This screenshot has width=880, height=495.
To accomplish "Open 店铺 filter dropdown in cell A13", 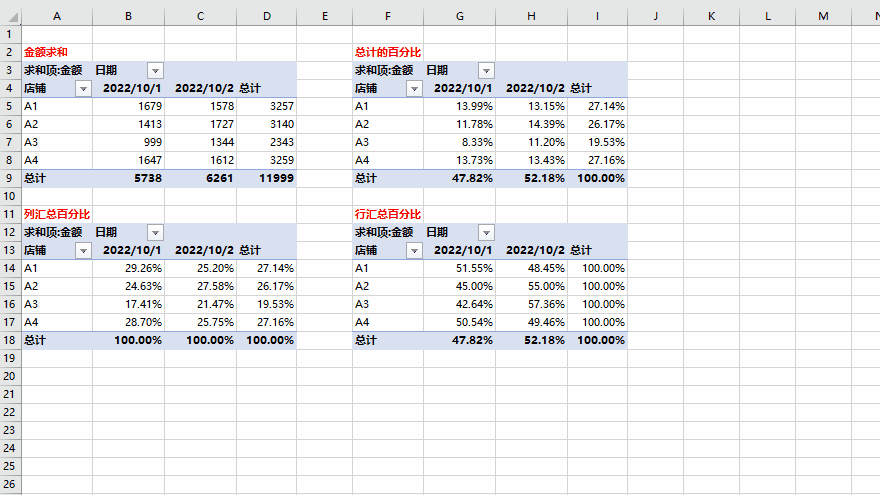I will (x=83, y=250).
